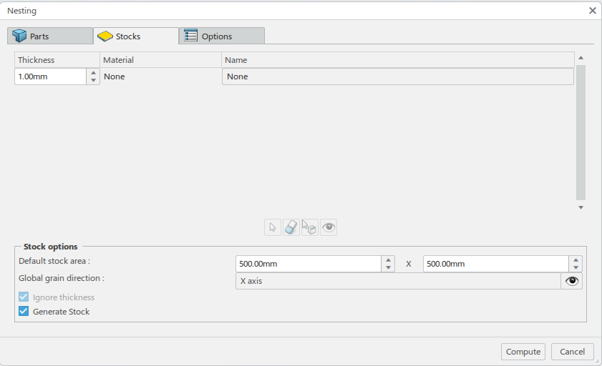602x366 pixels.
Task: Decrease second stock area value with the down arrow
Action: click(576, 268)
